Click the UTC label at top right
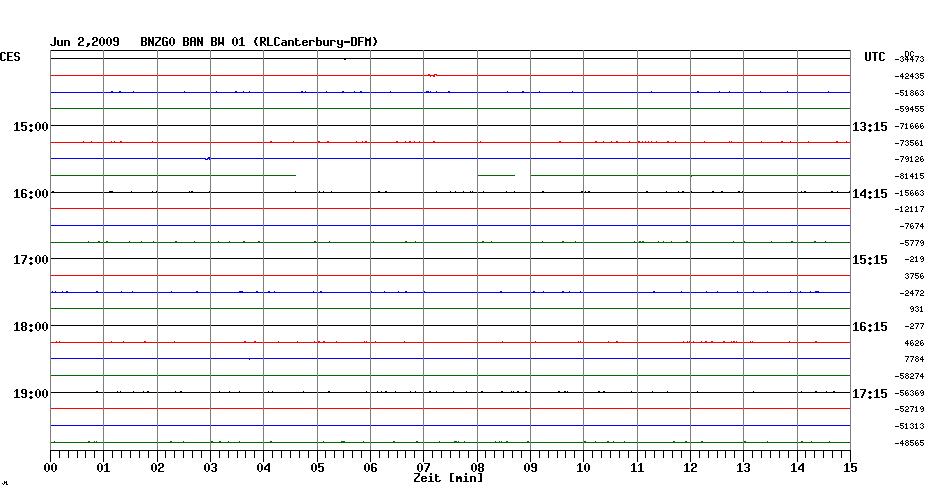The image size is (930, 494). pos(875,57)
